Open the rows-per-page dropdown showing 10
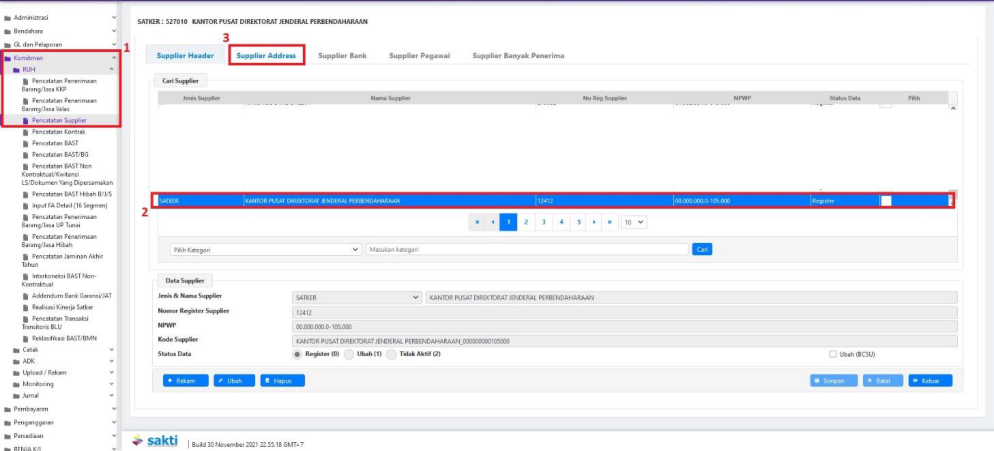 click(x=634, y=222)
